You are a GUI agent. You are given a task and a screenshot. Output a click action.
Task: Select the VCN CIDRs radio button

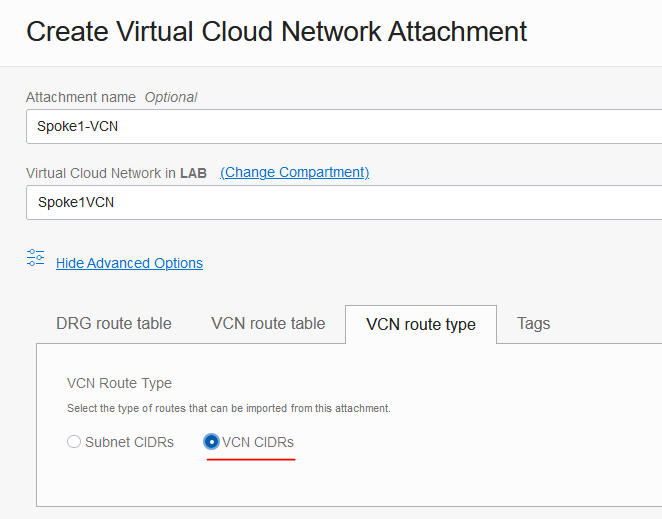(211, 441)
